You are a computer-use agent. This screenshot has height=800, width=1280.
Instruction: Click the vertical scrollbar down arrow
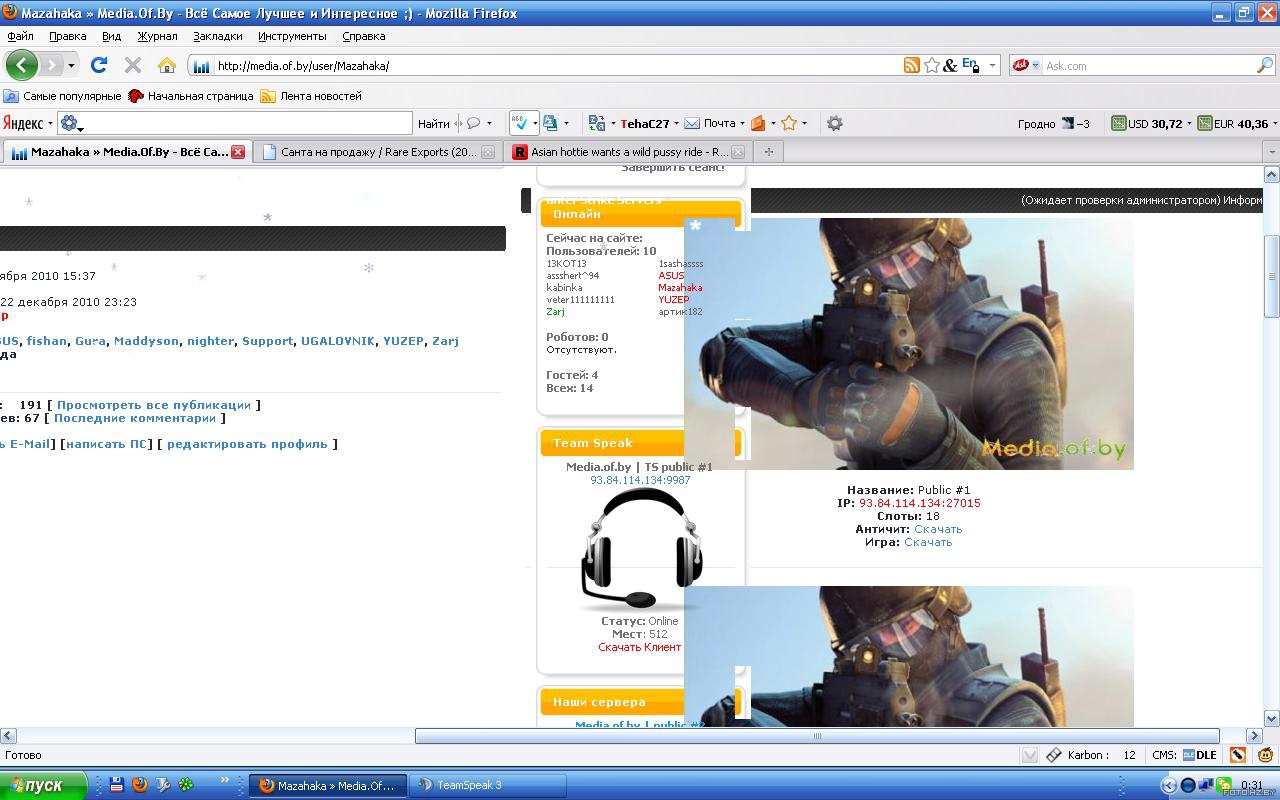coord(1272,718)
